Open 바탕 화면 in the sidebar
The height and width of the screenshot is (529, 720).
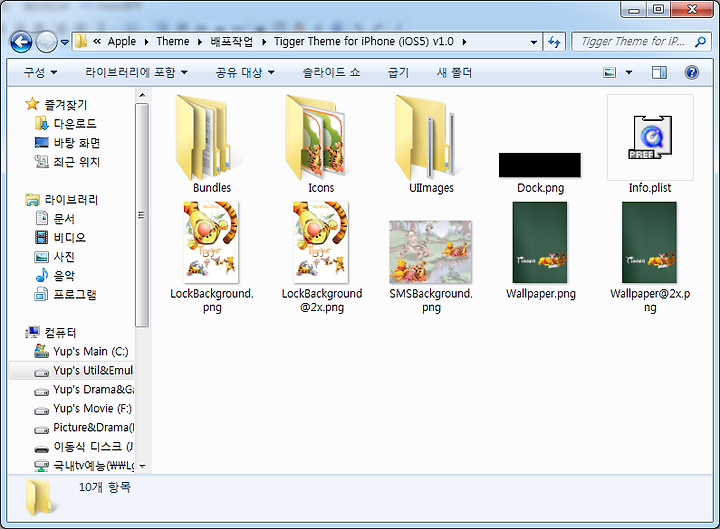tap(68, 143)
